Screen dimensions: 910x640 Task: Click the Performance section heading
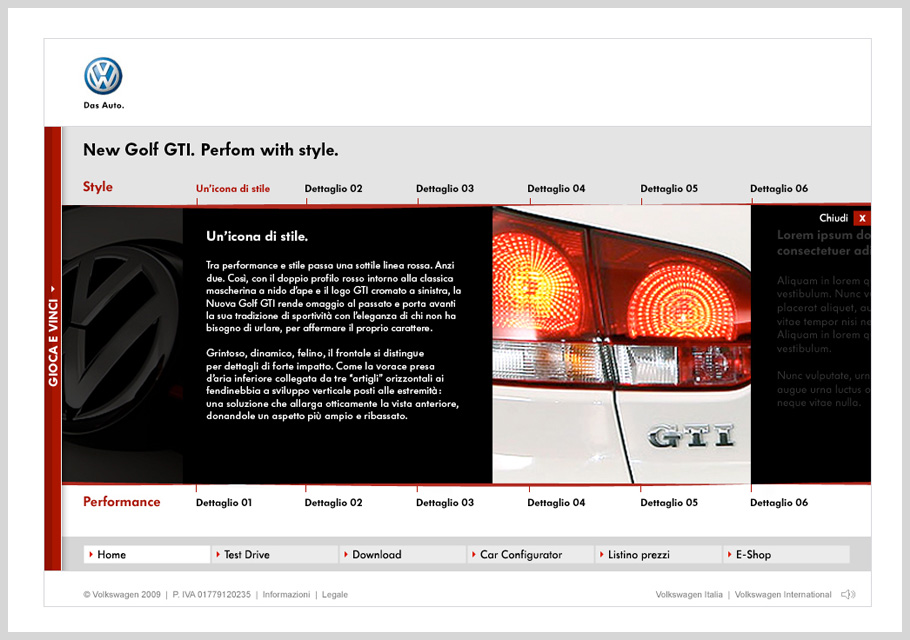(x=121, y=502)
